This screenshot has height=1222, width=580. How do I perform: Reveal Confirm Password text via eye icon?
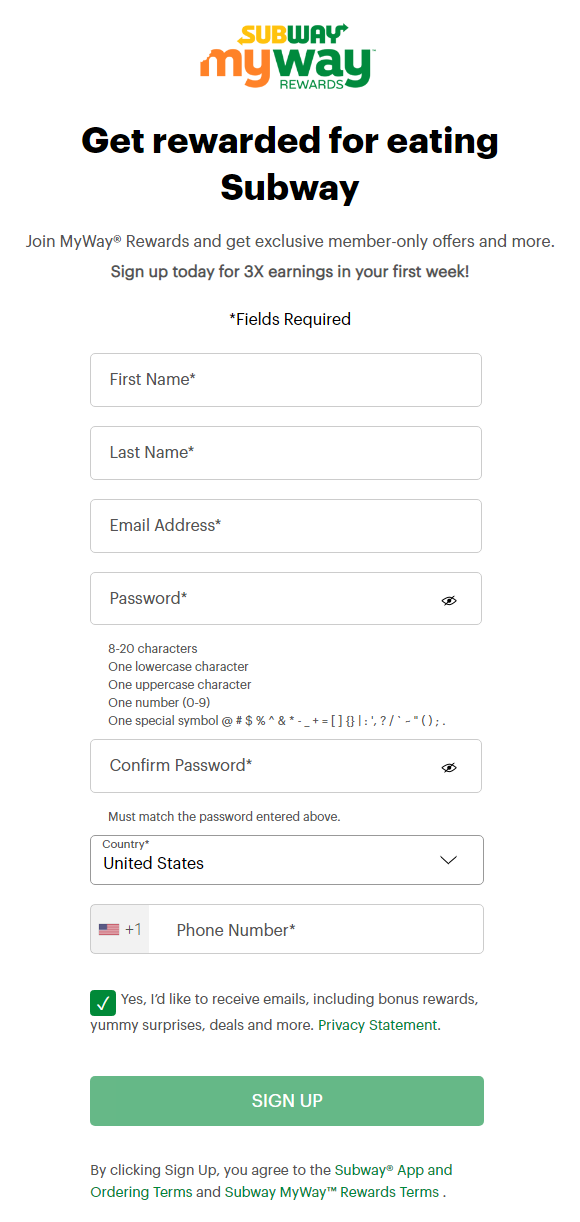449,767
